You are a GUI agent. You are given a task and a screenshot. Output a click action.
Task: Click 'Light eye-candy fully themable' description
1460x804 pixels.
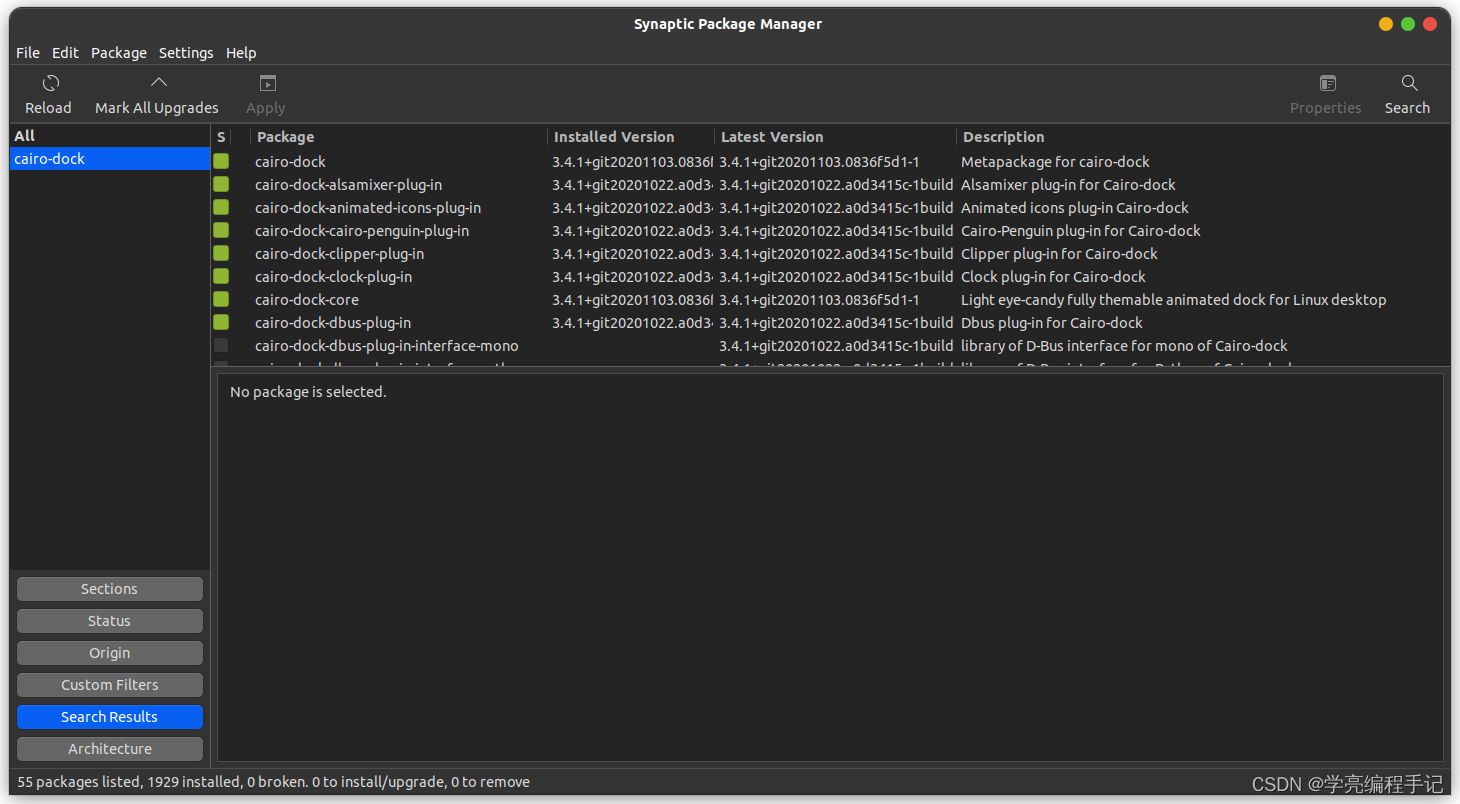[x=1174, y=300]
